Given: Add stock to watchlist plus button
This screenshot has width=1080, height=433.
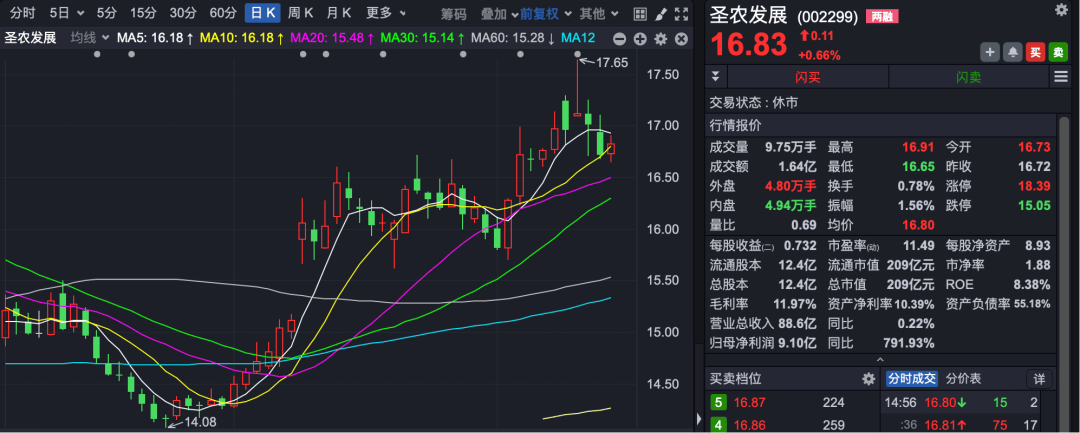Looking at the screenshot, I should [990, 52].
